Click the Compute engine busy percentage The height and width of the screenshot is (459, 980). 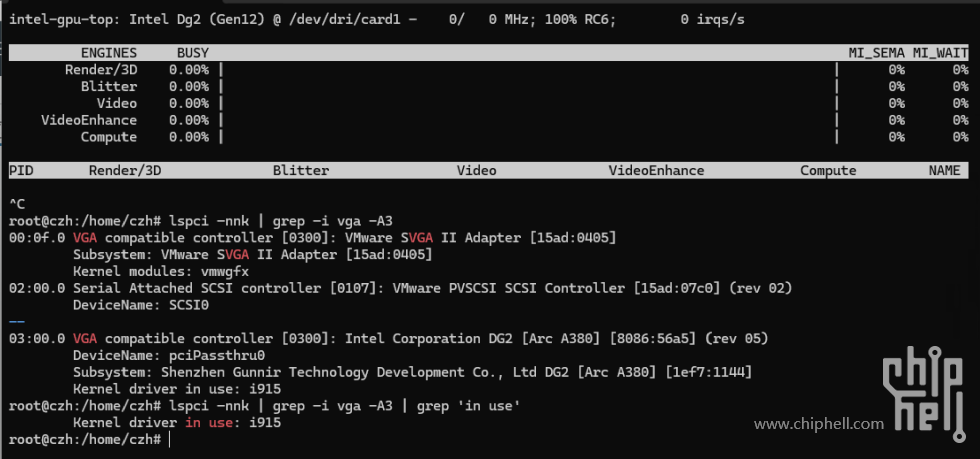189,137
